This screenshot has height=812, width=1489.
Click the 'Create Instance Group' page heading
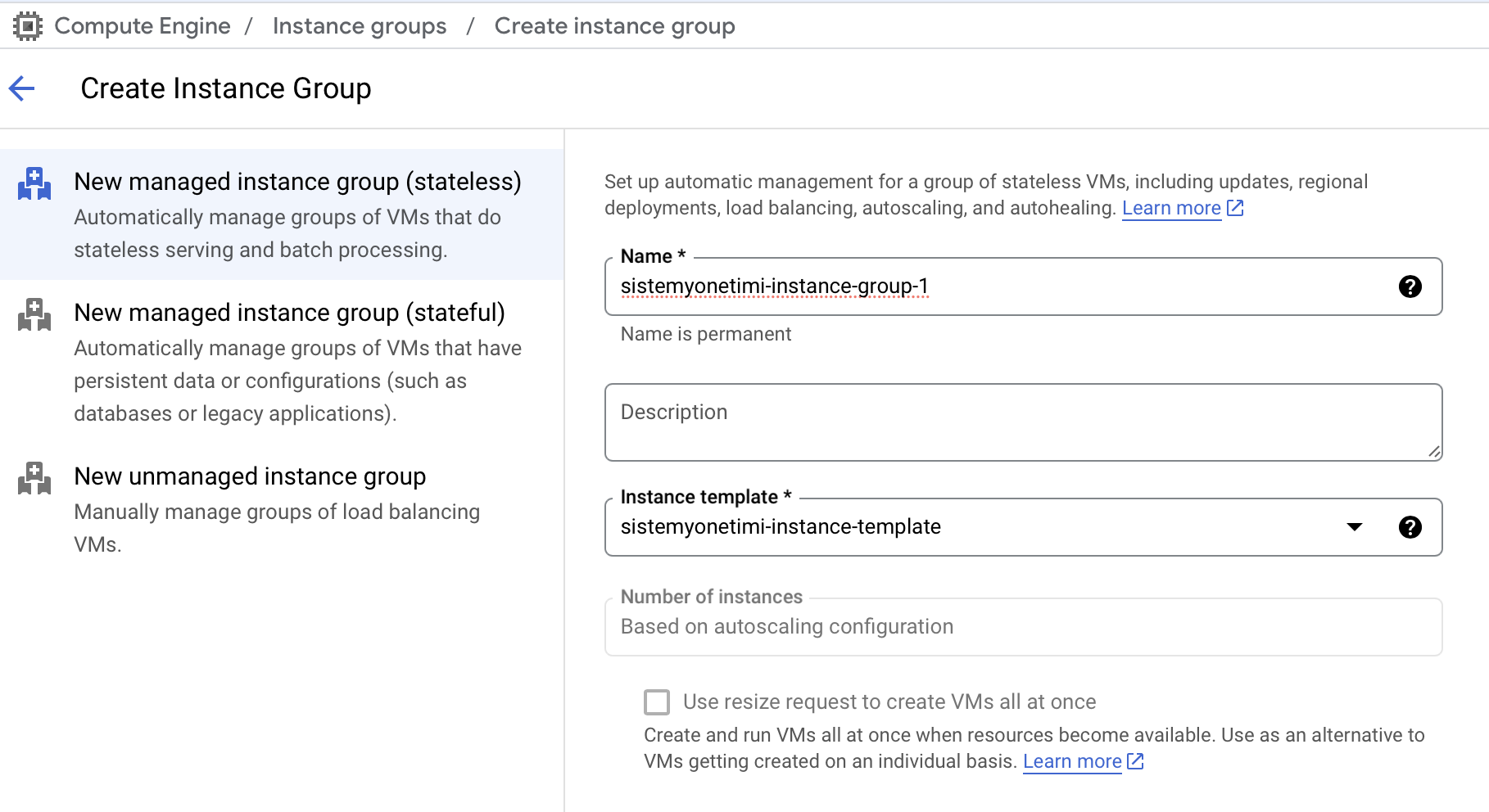point(226,88)
